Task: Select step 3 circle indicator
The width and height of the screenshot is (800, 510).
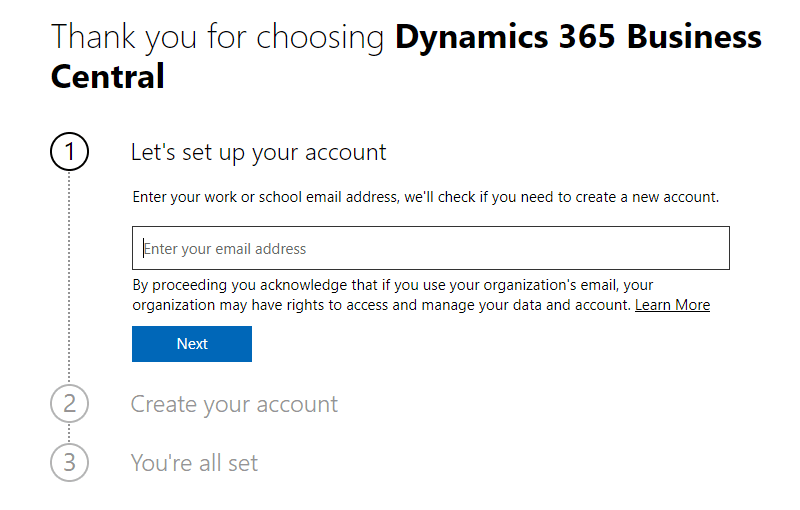Action: click(x=69, y=463)
